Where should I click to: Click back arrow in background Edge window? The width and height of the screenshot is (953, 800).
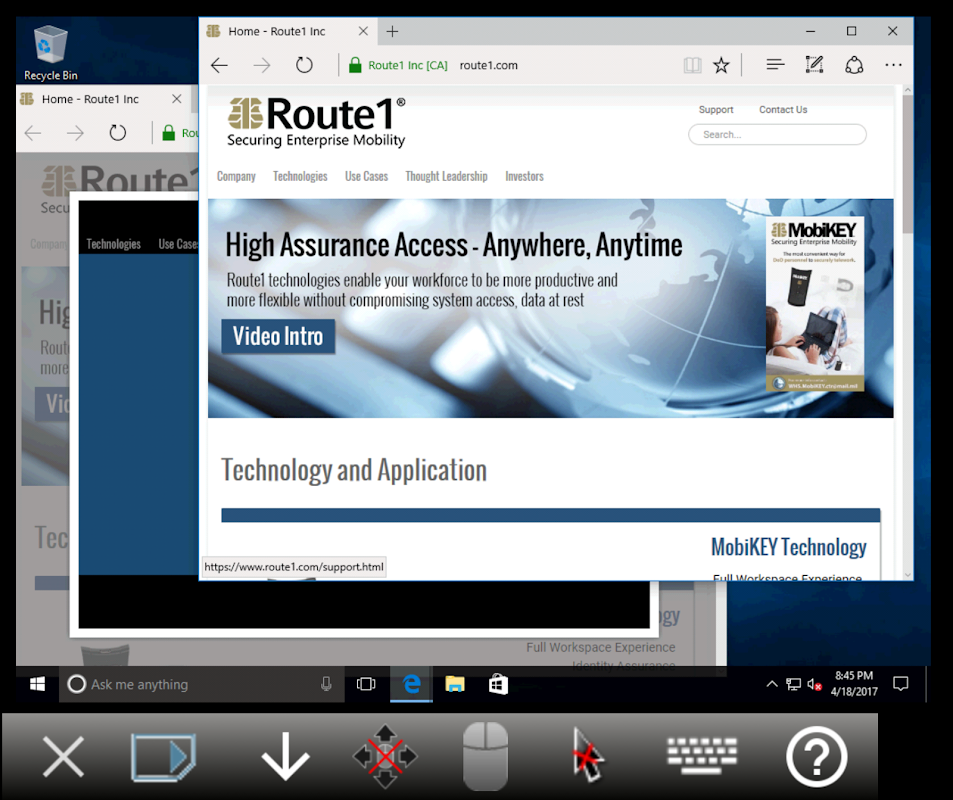click(x=33, y=133)
